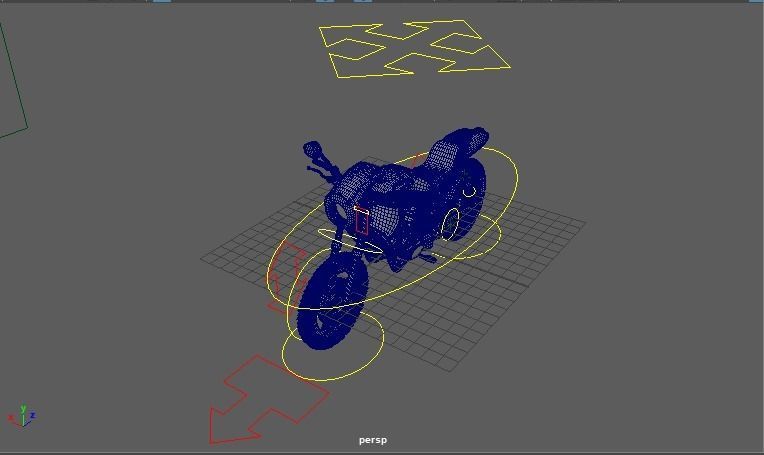
Task: Select the yellow ground circle under the front wheel
Action: [333, 346]
